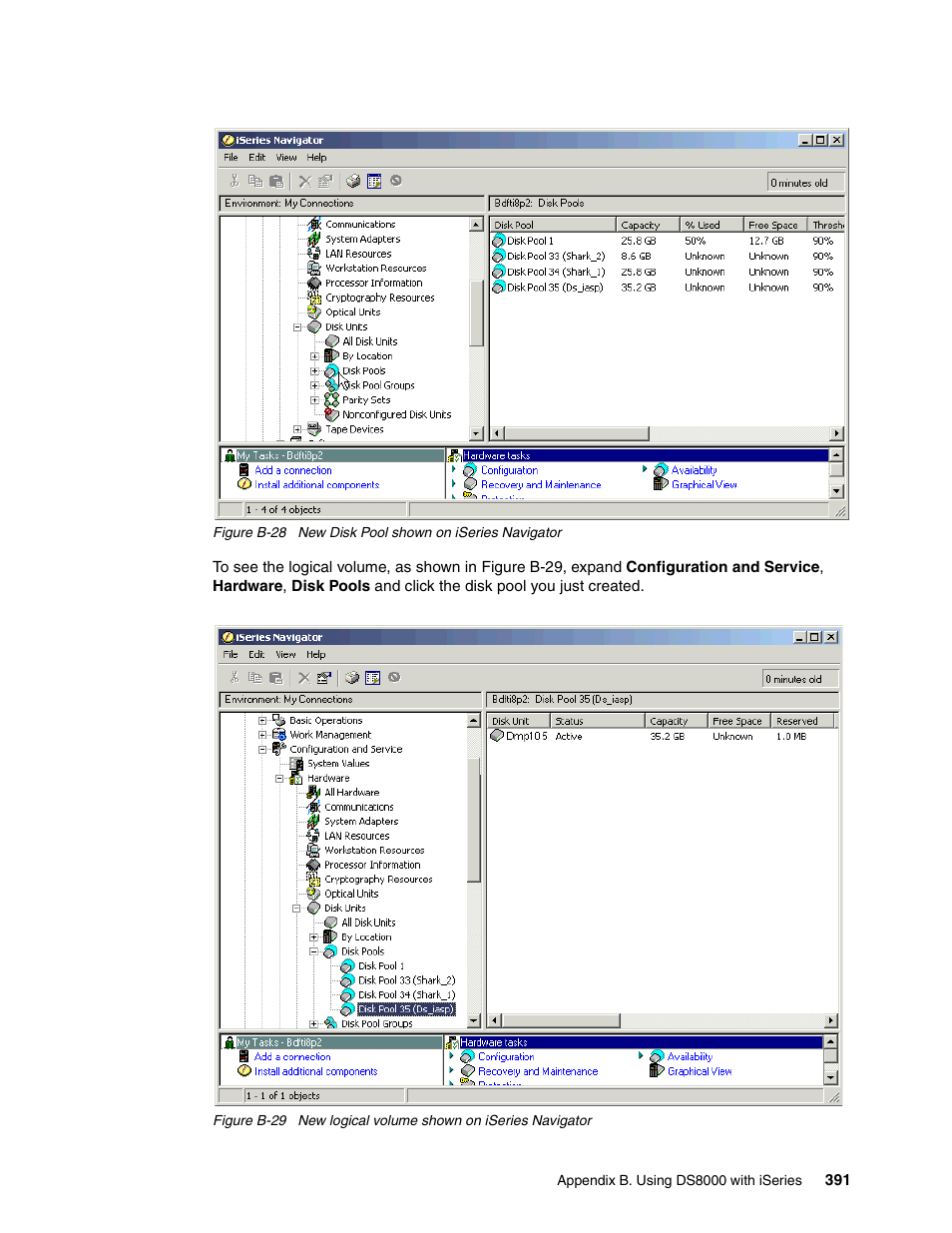Click the Paste toolbar icon in Figure B-28 window
The height and width of the screenshot is (1233, 952).
pos(276,181)
